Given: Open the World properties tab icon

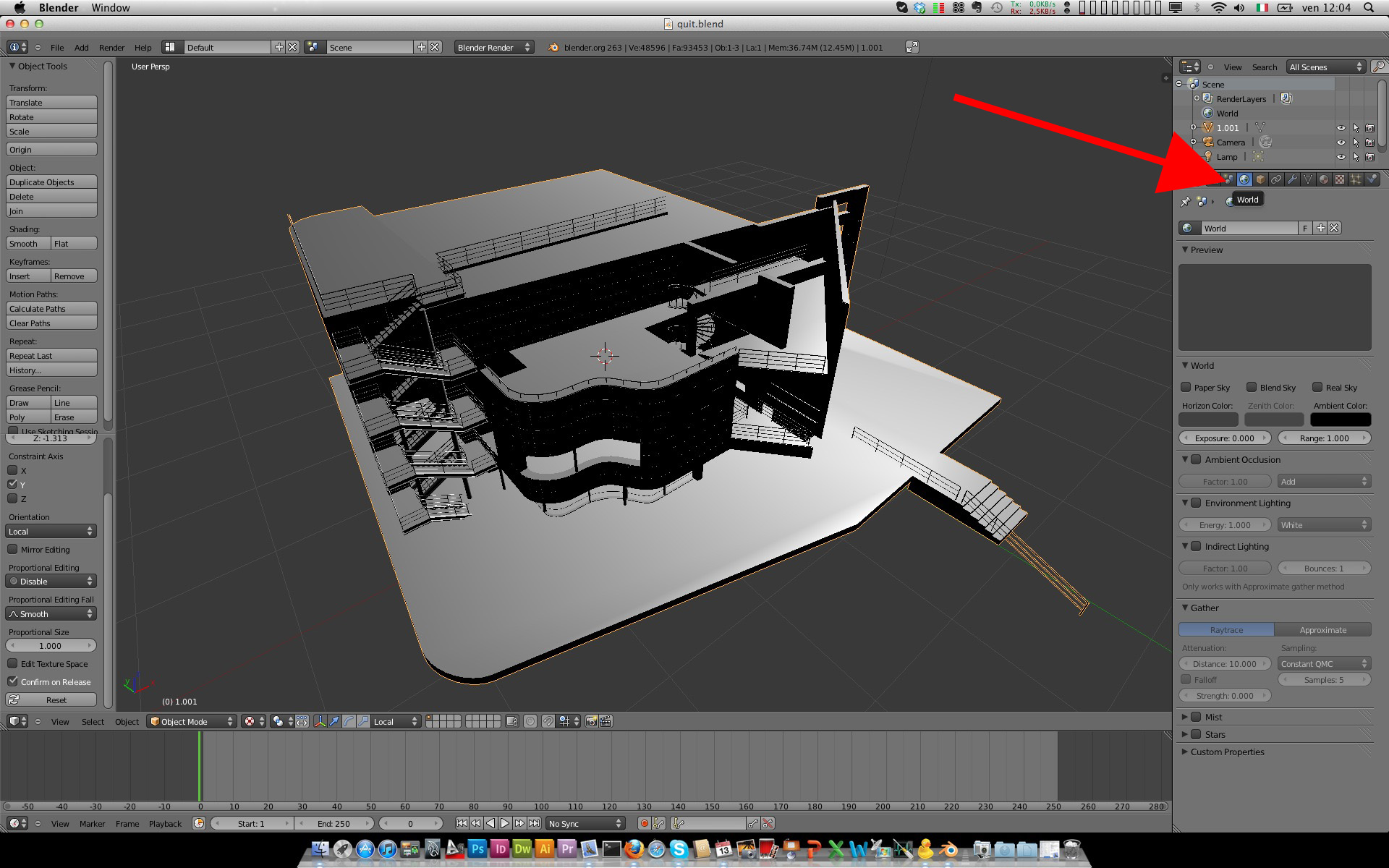Looking at the screenshot, I should click(1244, 179).
